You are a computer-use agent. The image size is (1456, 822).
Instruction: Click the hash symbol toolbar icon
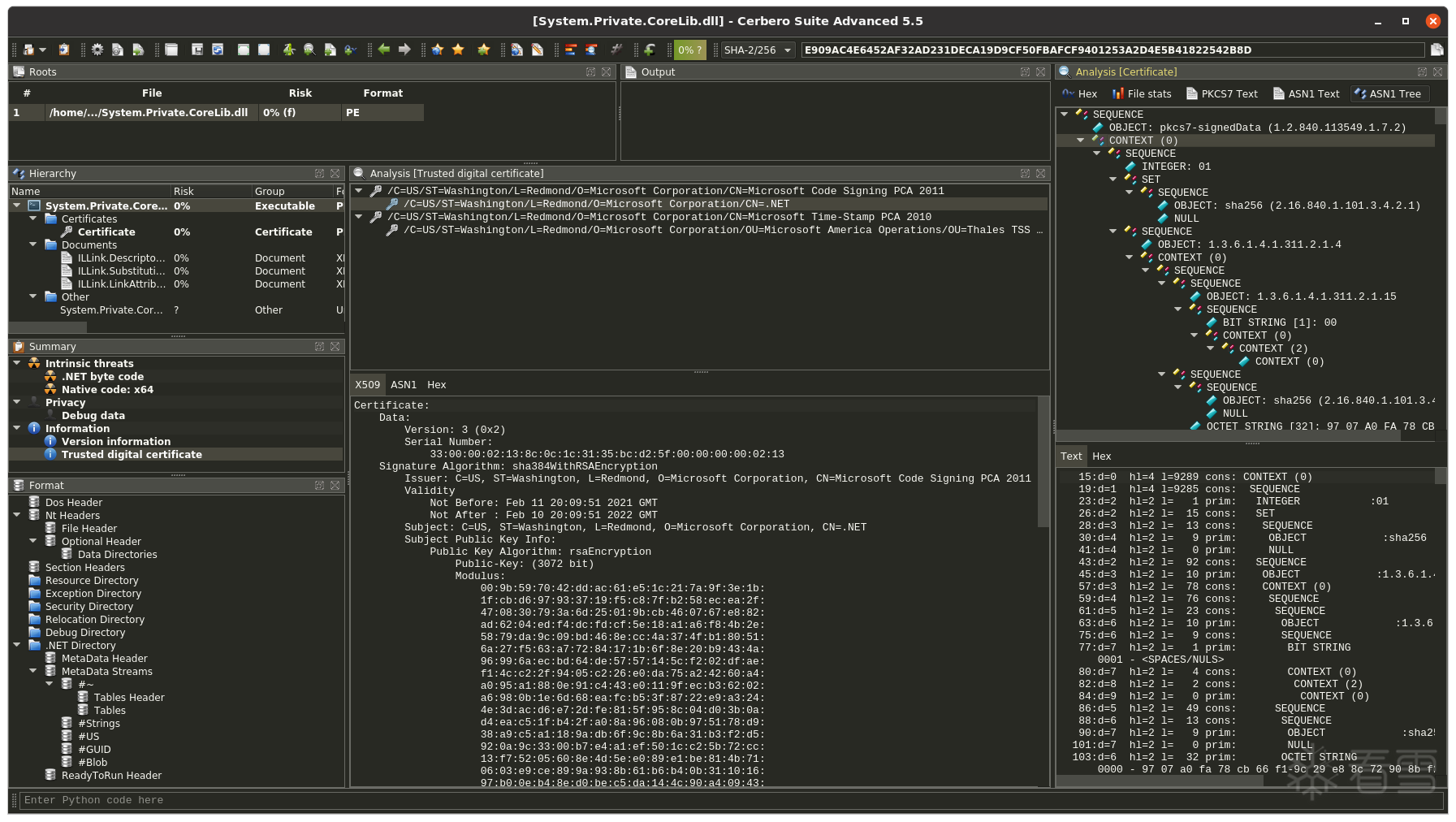coord(616,50)
